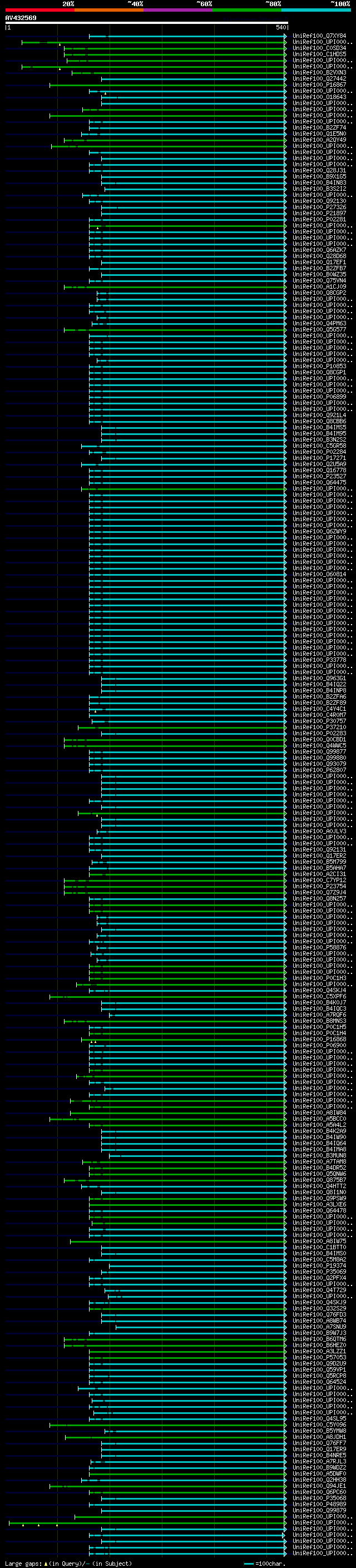The height and width of the screenshot is (1568, 356).
Task: Select label UniRef100_P30757
Action: 319,721
